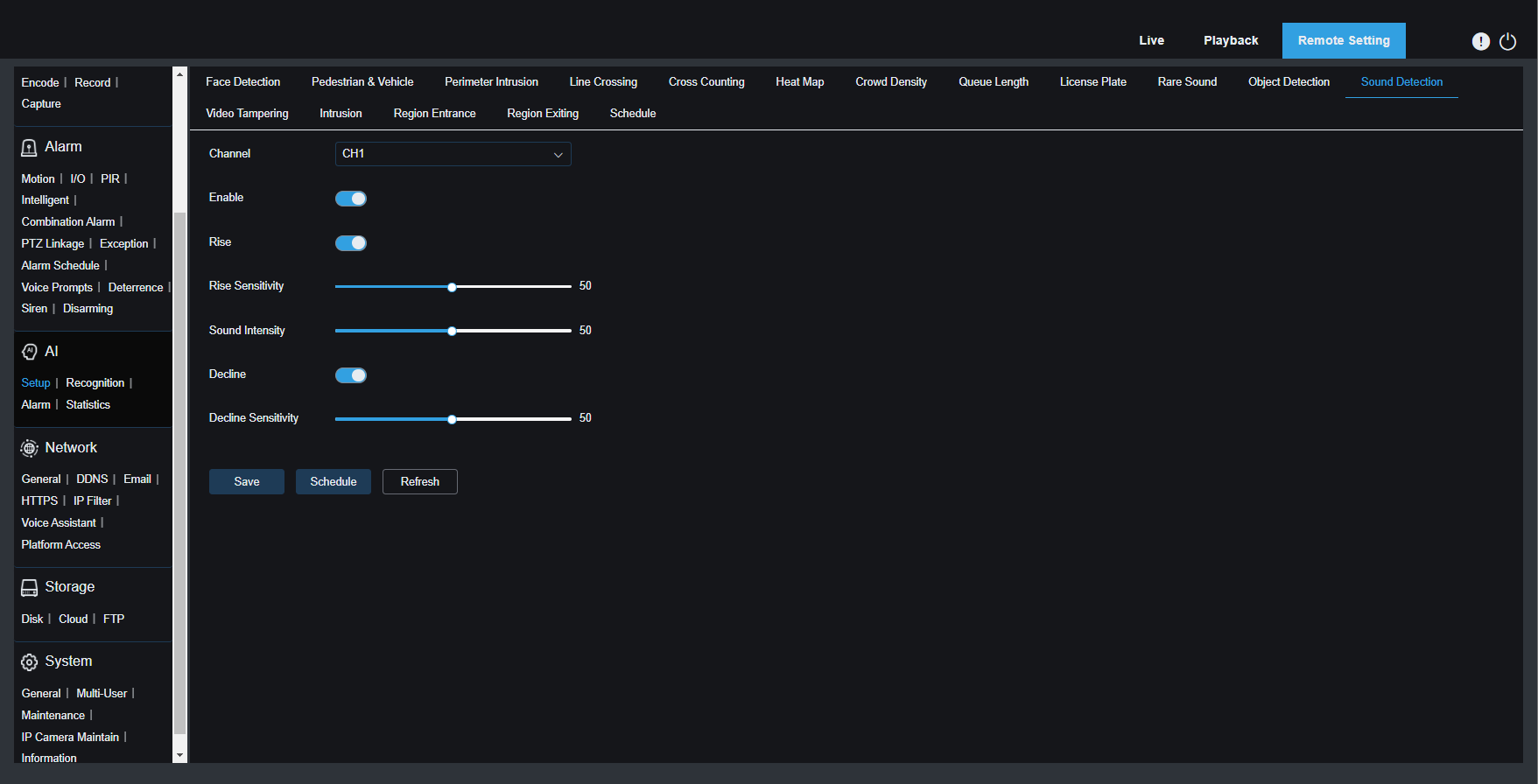The height and width of the screenshot is (784, 1538).
Task: Turn off the Rise toggle
Action: [351, 243]
